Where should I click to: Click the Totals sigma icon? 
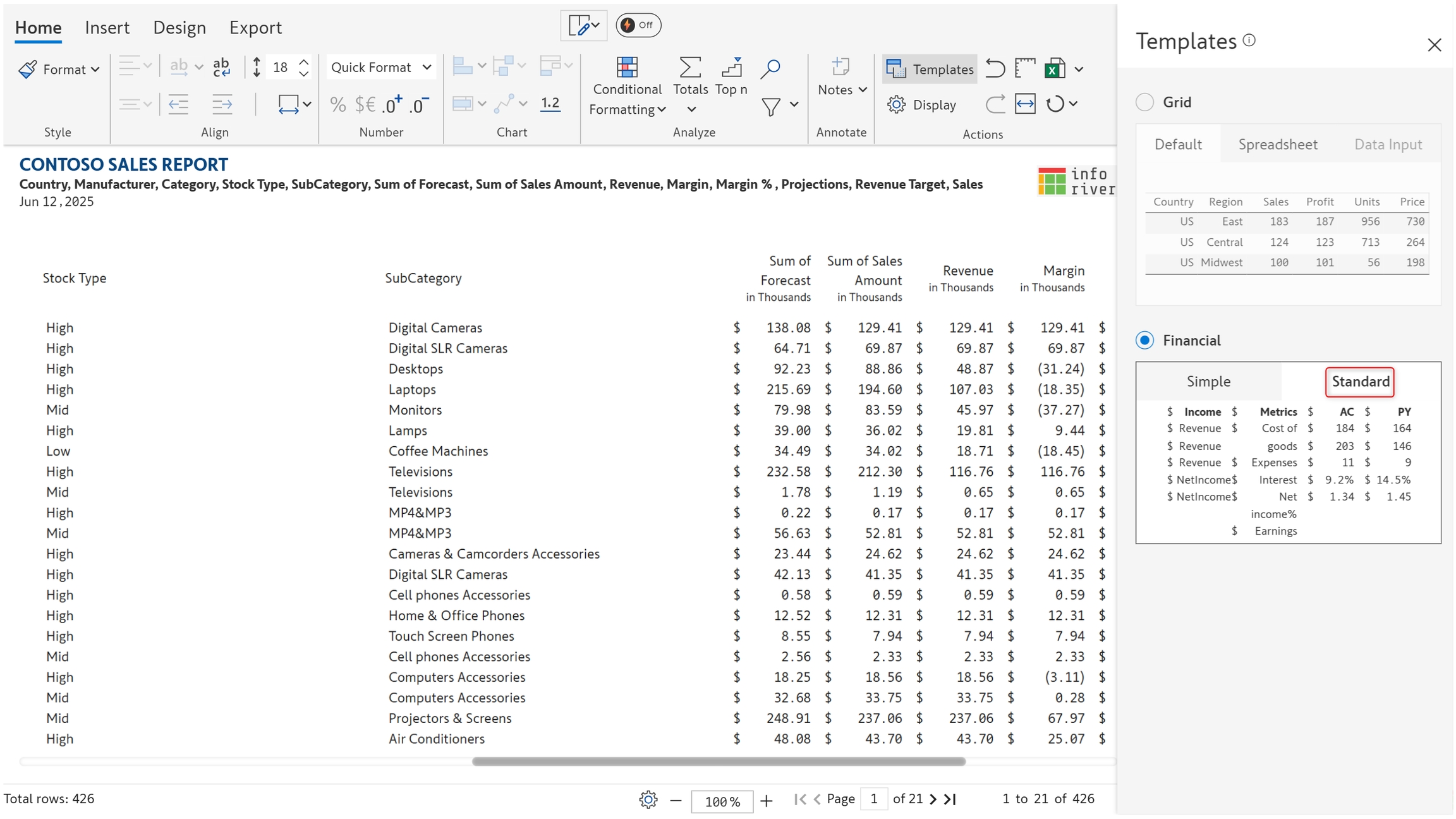[690, 67]
